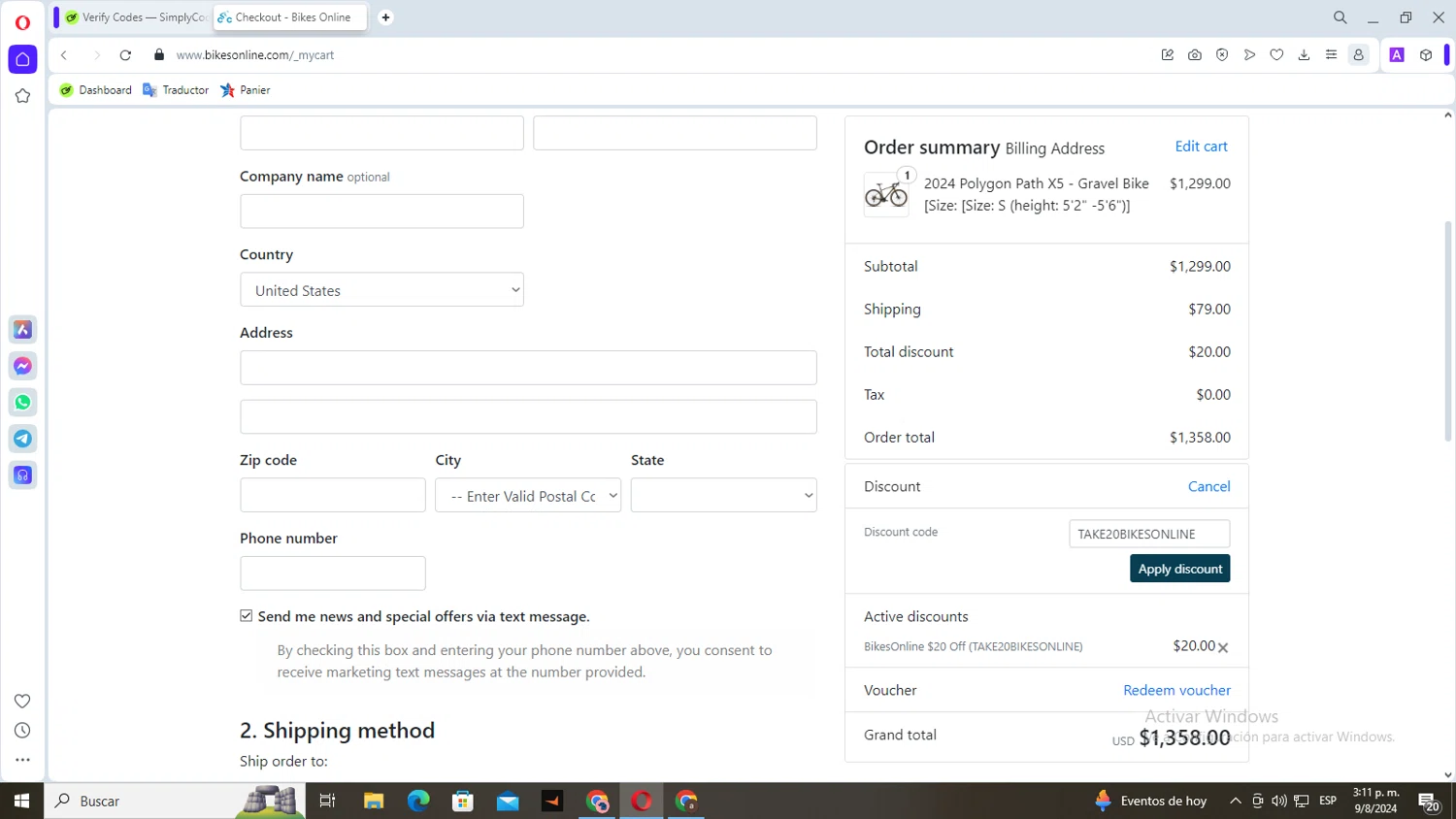Launch Microsoft Edge from taskbar
The height and width of the screenshot is (819, 1456).
click(418, 801)
